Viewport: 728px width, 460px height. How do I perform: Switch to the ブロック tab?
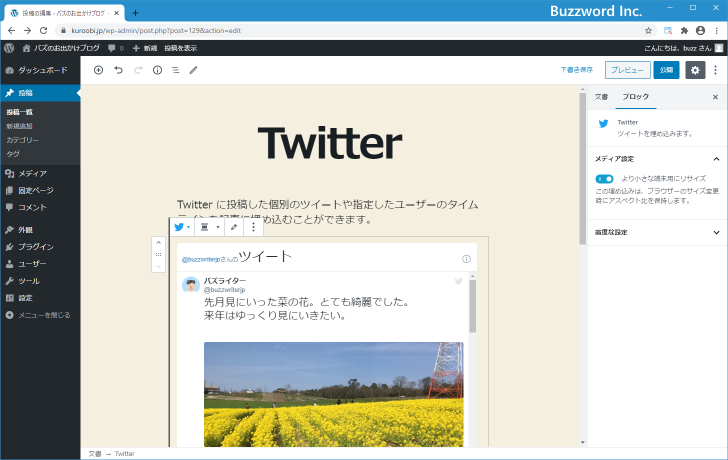pyautogui.click(x=636, y=97)
